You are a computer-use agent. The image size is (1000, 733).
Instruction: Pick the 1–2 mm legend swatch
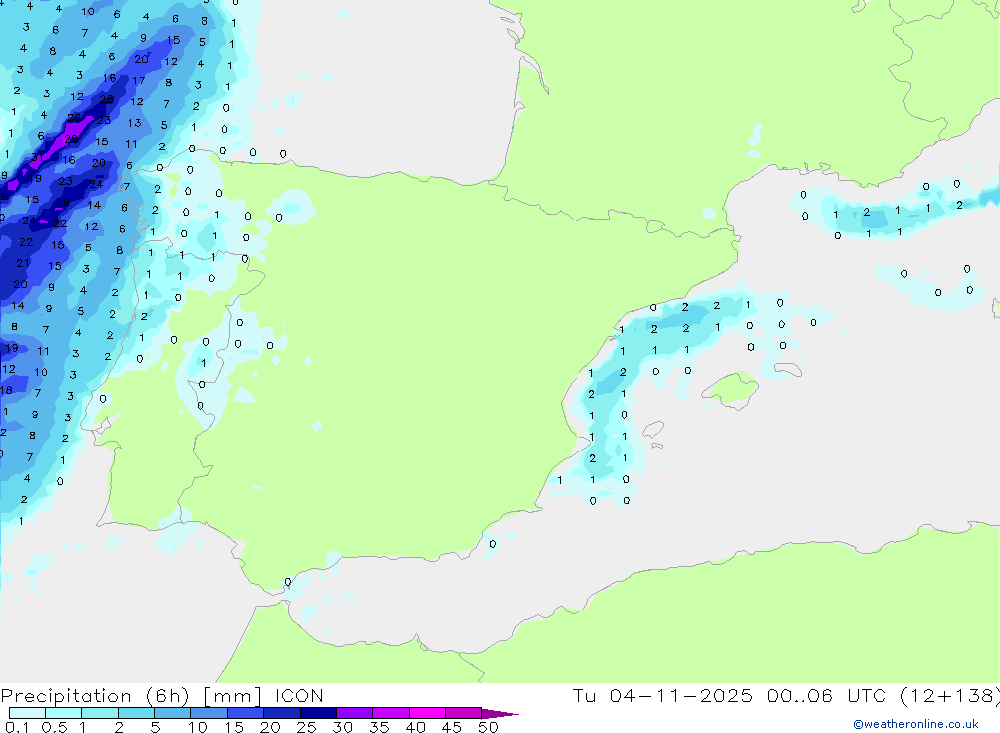[100, 713]
